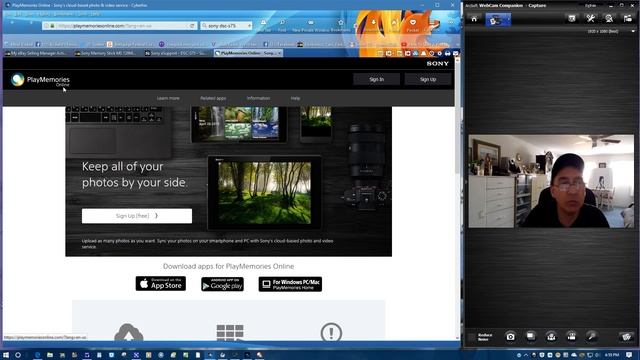
Task: Close the PlayMemories Online browser tab
Action: [x=280, y=53]
